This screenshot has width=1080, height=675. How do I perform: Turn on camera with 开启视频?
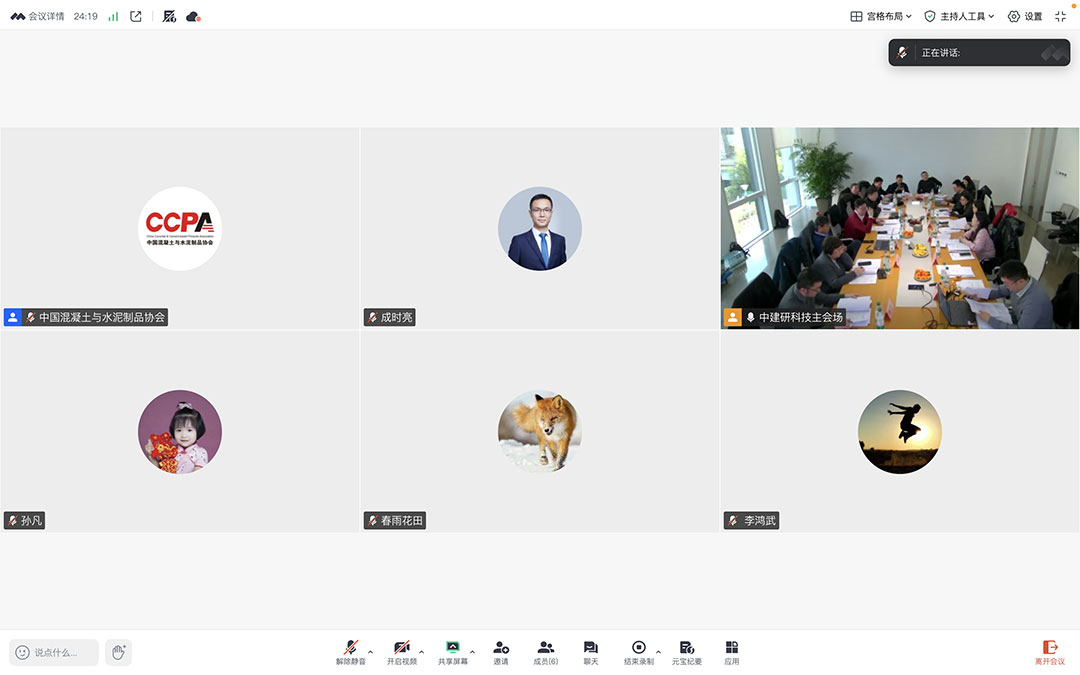point(402,652)
